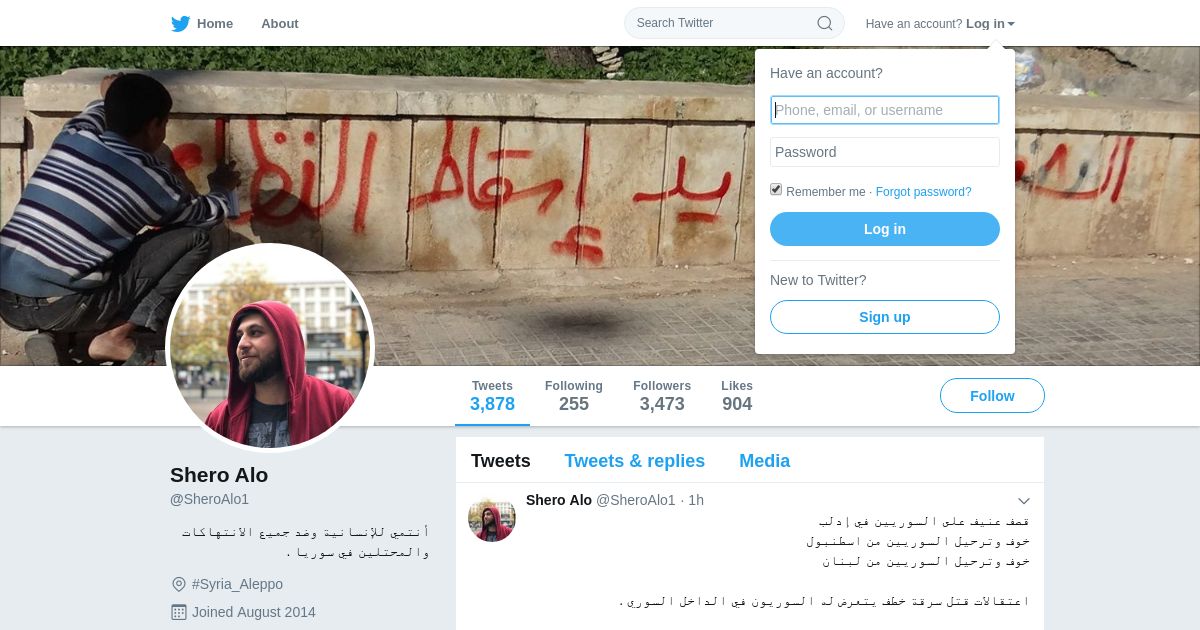
Task: View the Followers count
Action: click(x=662, y=396)
